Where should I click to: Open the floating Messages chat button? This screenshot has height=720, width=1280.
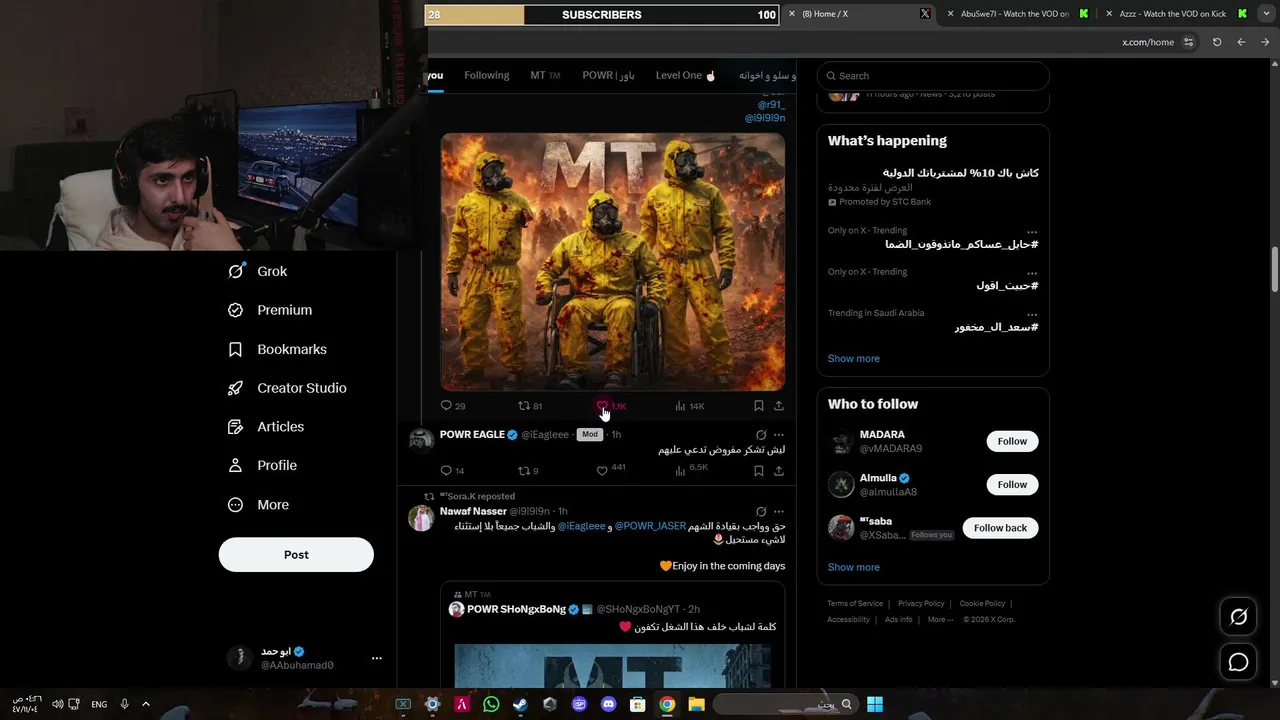[1238, 662]
